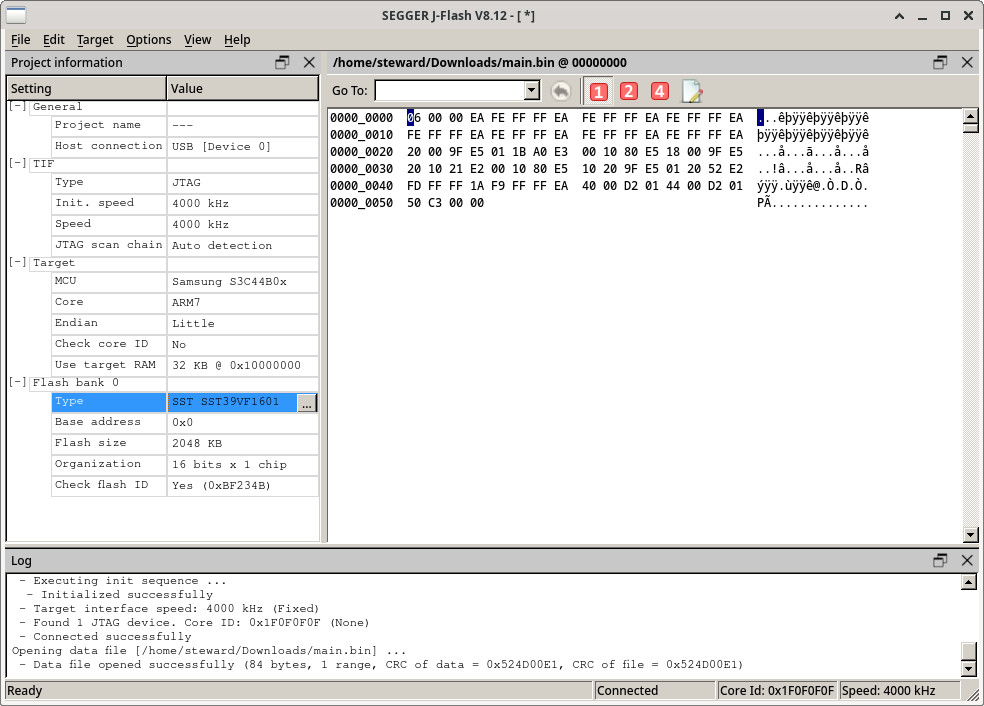The height and width of the screenshot is (706, 984).
Task: Click '32 KB @ 0x10000000' value
Action: pyautogui.click(x=237, y=365)
